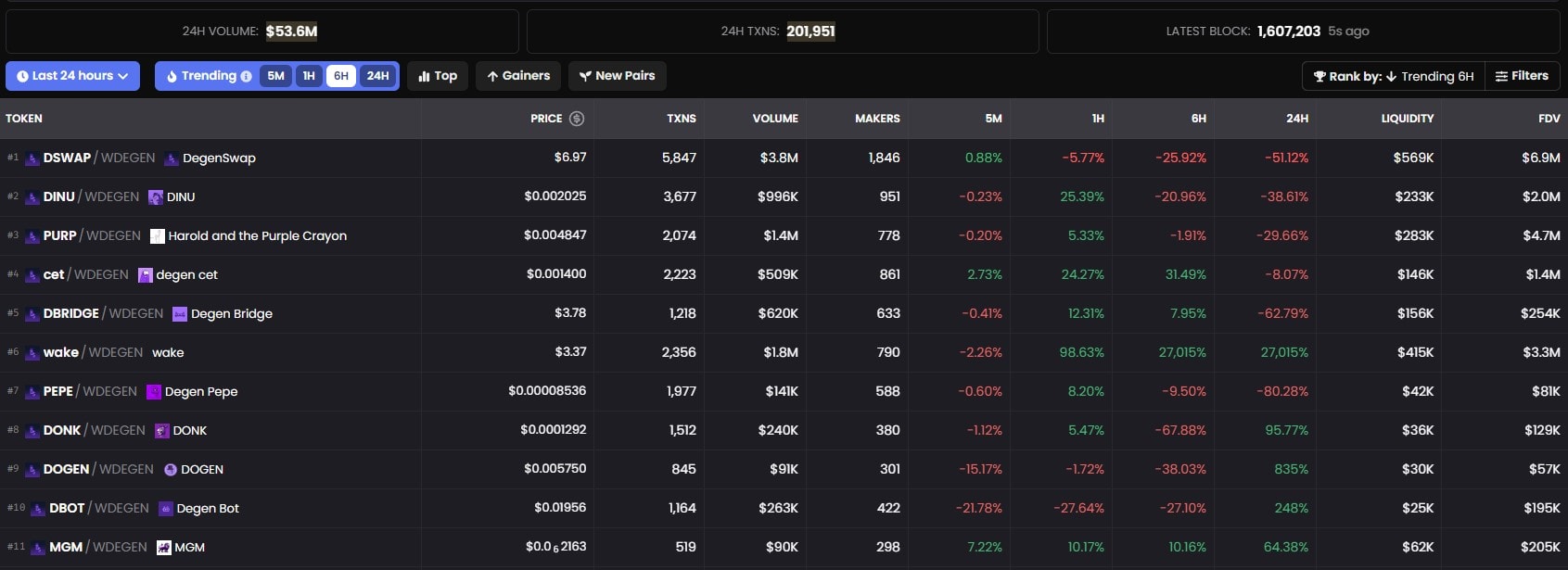1568x570 pixels.
Task: Switch trending timeframe to 1H
Action: 309,76
